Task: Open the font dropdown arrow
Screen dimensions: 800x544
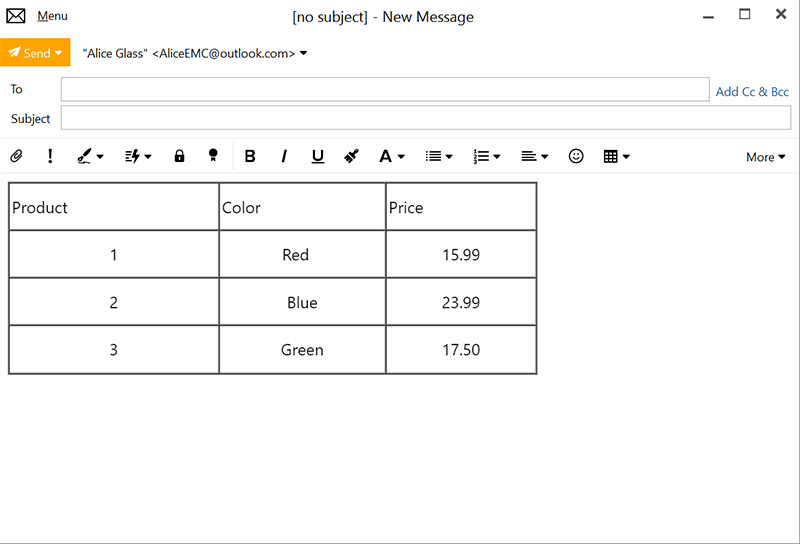Action: pyautogui.click(x=401, y=157)
